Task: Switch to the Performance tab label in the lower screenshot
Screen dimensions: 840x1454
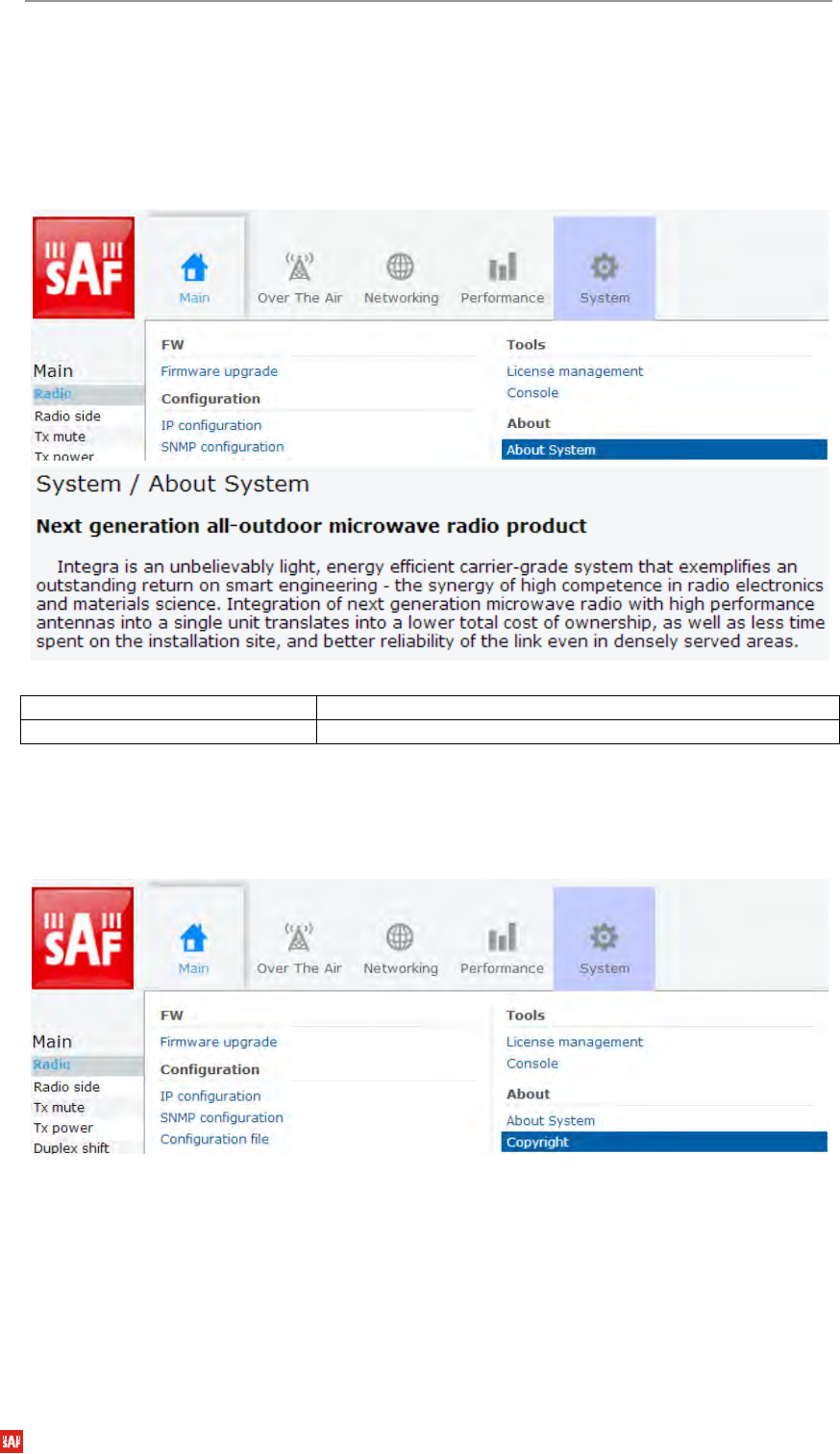Action: 502,968
